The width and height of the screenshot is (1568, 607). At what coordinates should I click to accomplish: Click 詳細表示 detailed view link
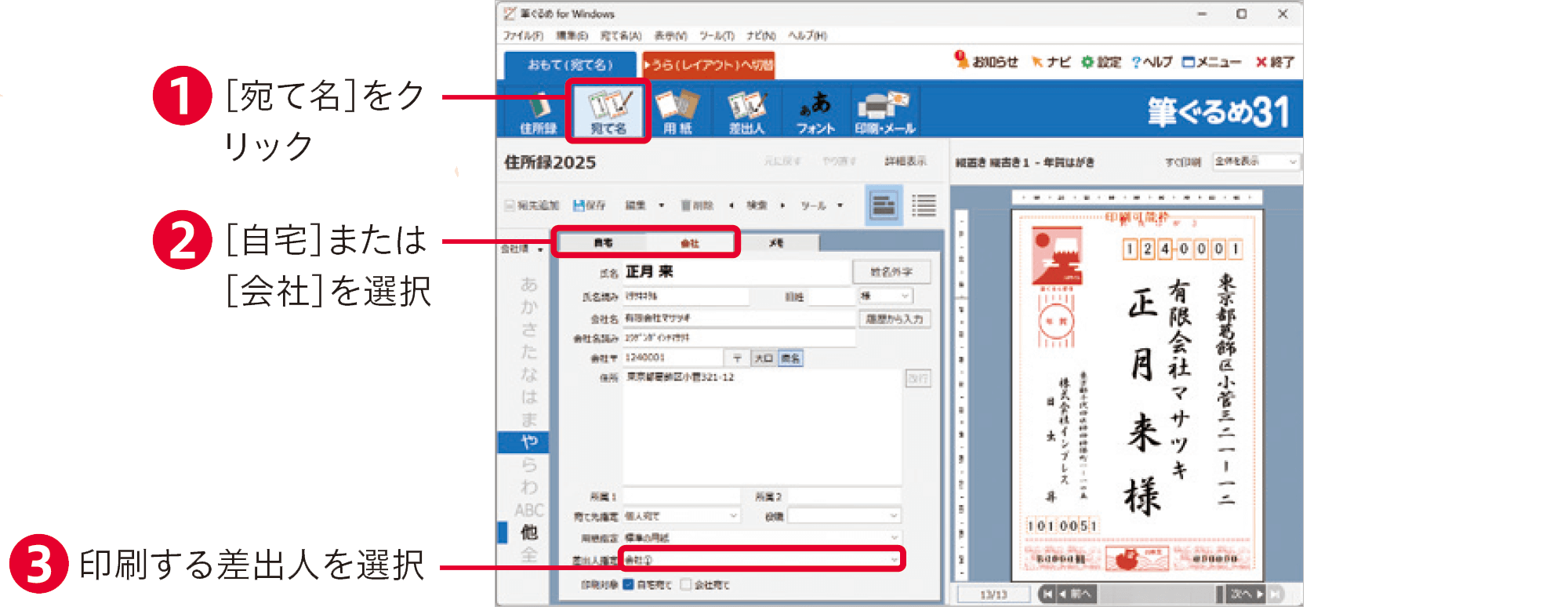pyautogui.click(x=906, y=161)
